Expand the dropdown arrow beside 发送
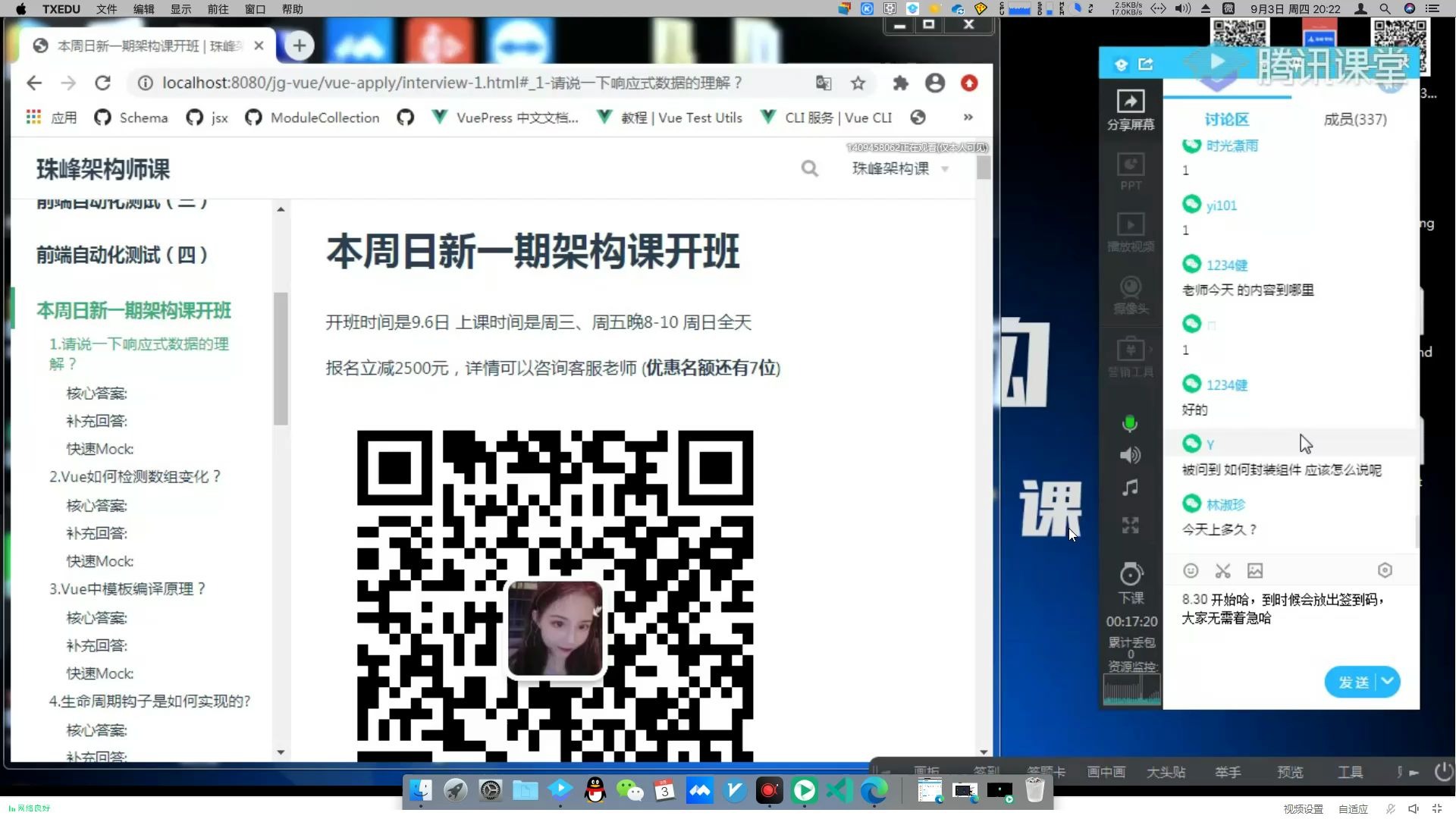The image size is (1456, 819). (x=1388, y=681)
